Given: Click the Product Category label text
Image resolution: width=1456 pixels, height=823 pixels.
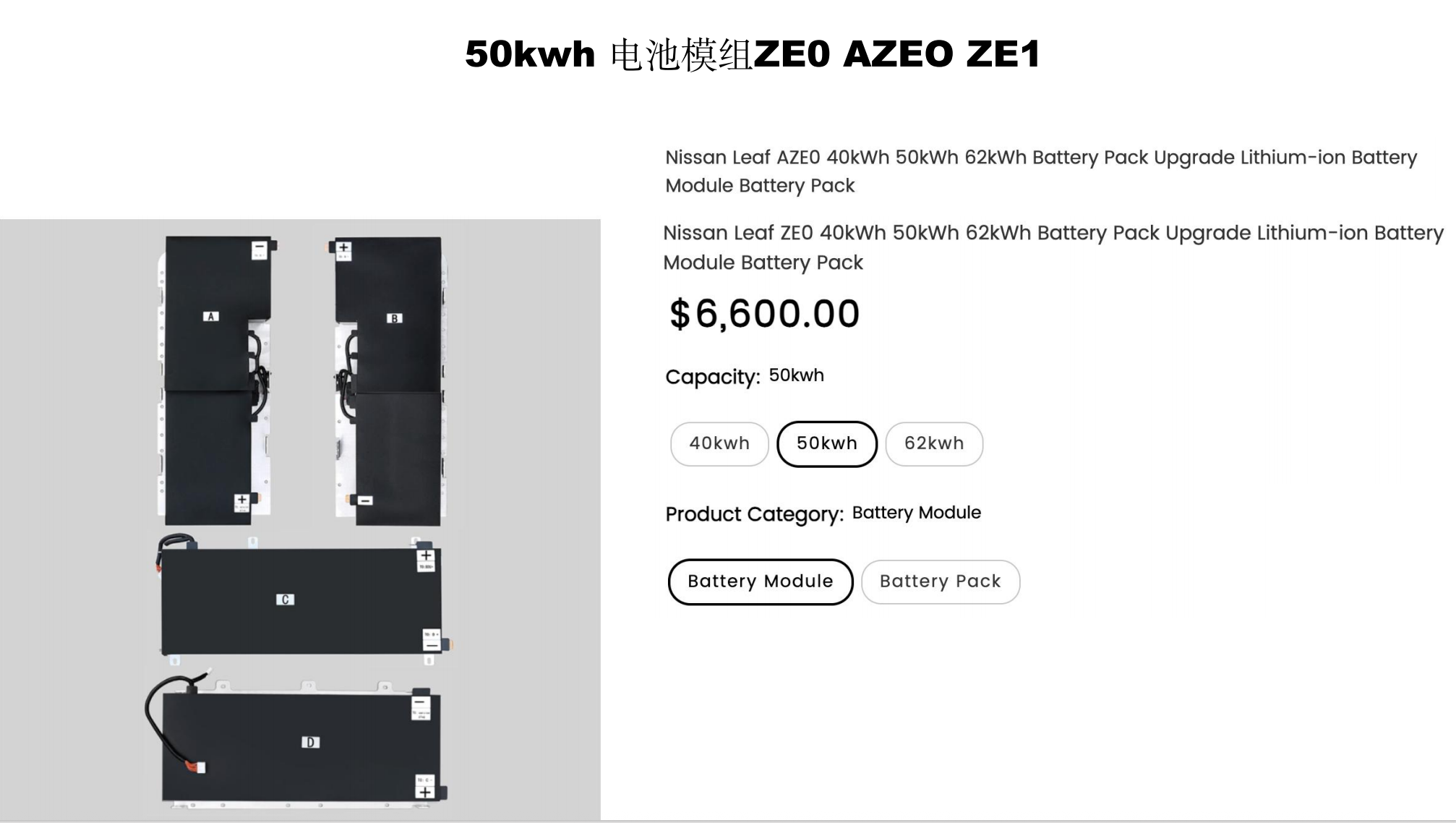Looking at the screenshot, I should 755,514.
